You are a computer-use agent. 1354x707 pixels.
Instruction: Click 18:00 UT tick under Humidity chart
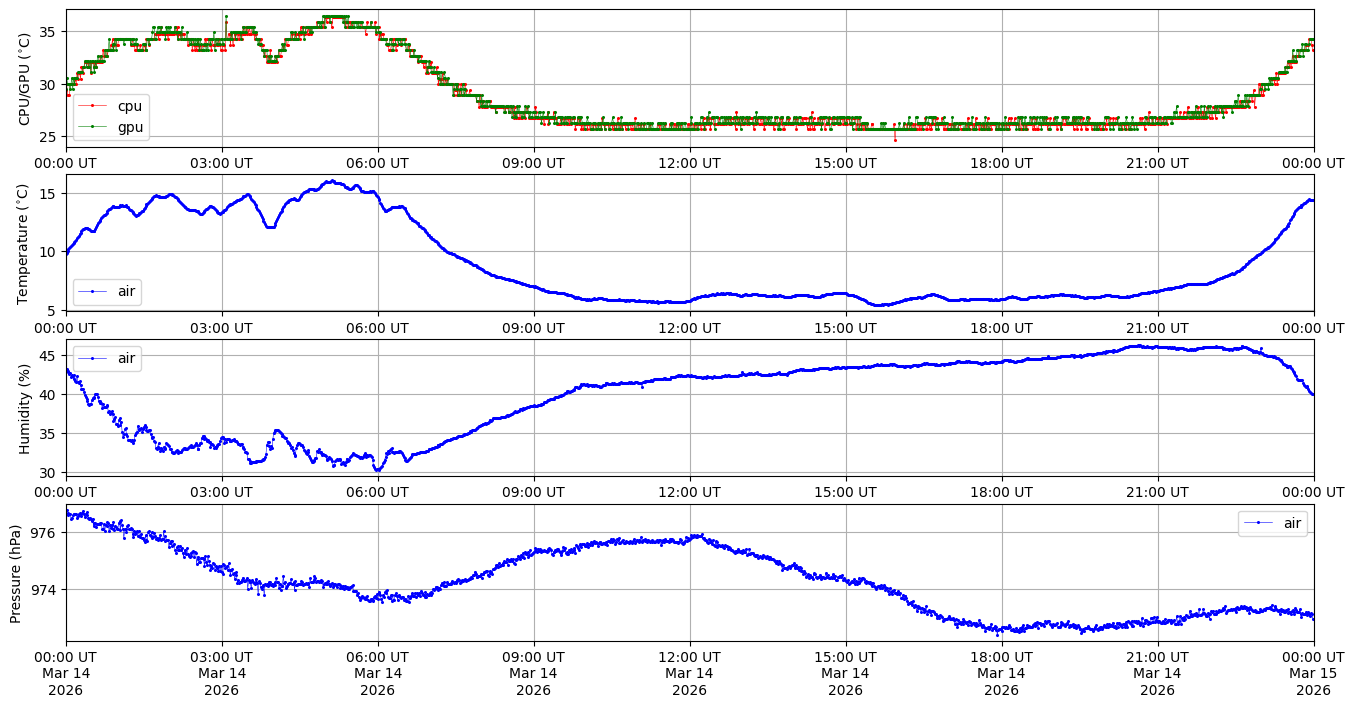coord(1001,492)
